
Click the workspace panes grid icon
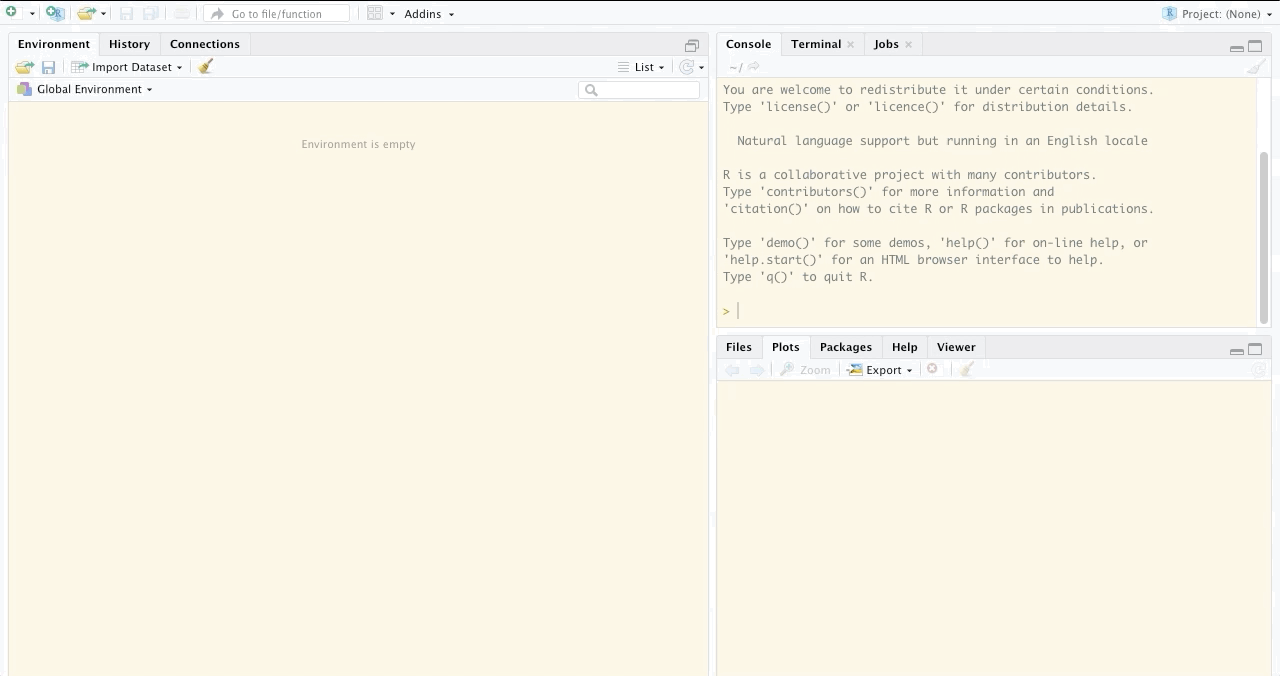point(375,14)
